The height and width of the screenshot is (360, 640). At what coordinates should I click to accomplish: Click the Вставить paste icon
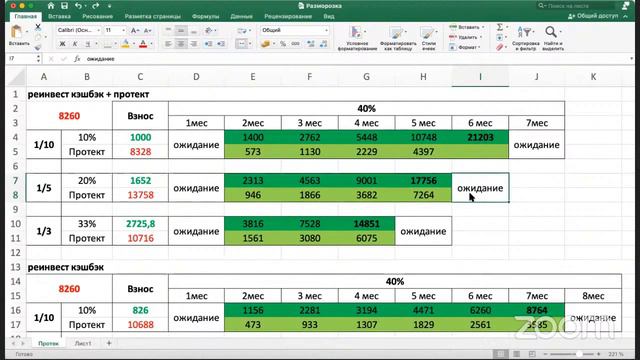(x=16, y=32)
